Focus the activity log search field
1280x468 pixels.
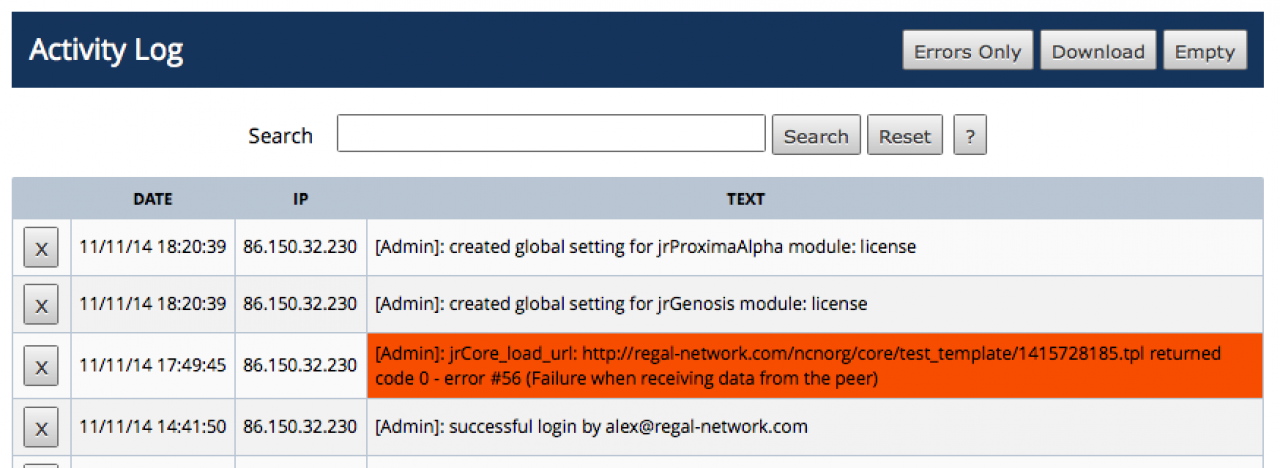click(551, 134)
